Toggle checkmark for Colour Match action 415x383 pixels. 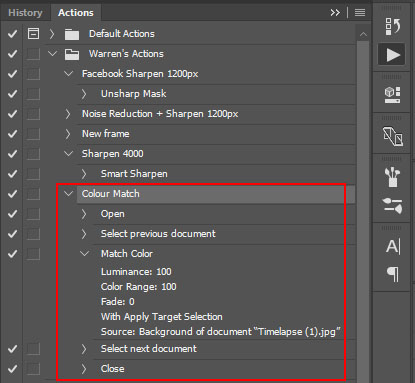click(x=12, y=194)
